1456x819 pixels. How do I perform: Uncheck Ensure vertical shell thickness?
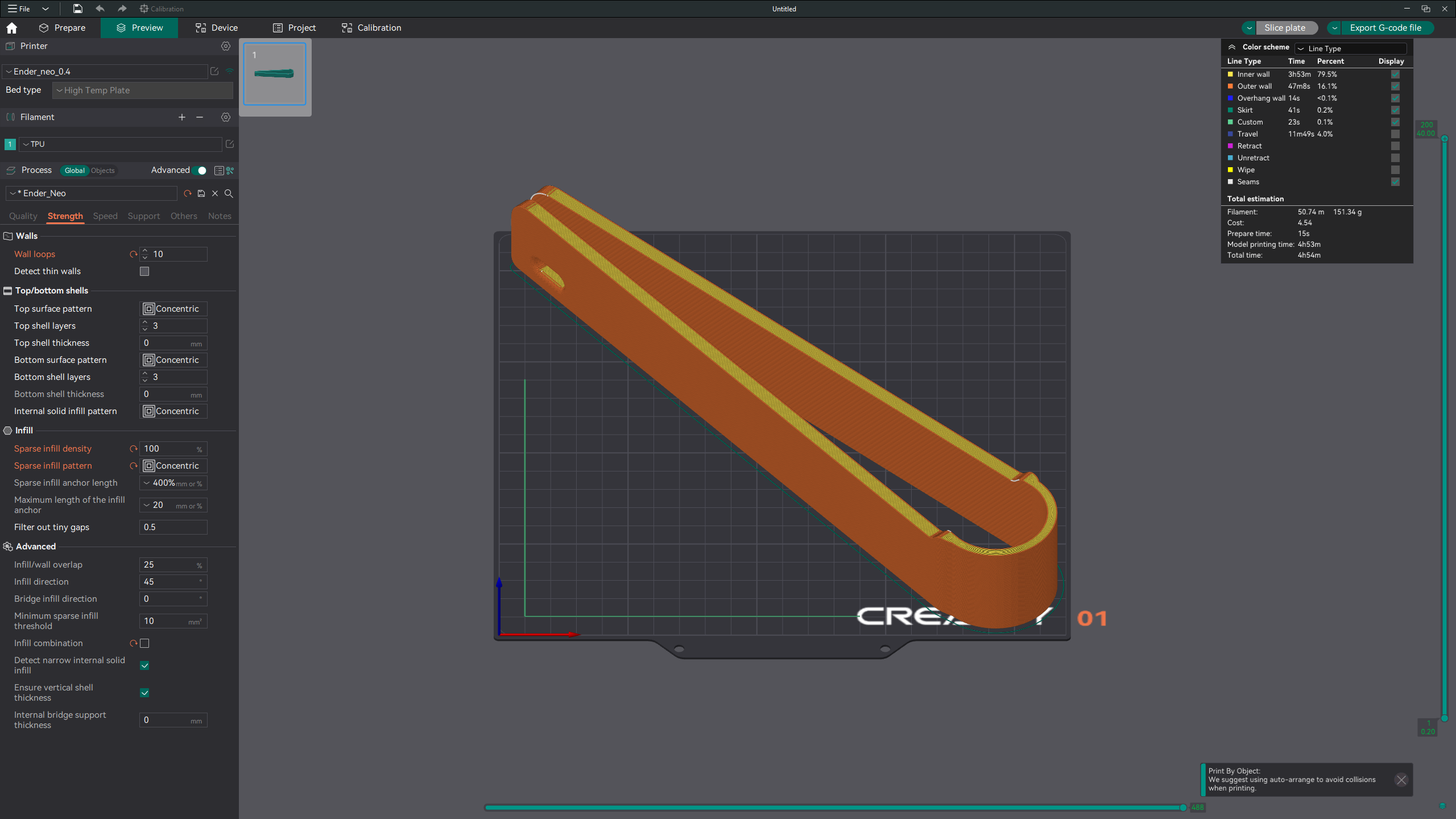pos(144,693)
